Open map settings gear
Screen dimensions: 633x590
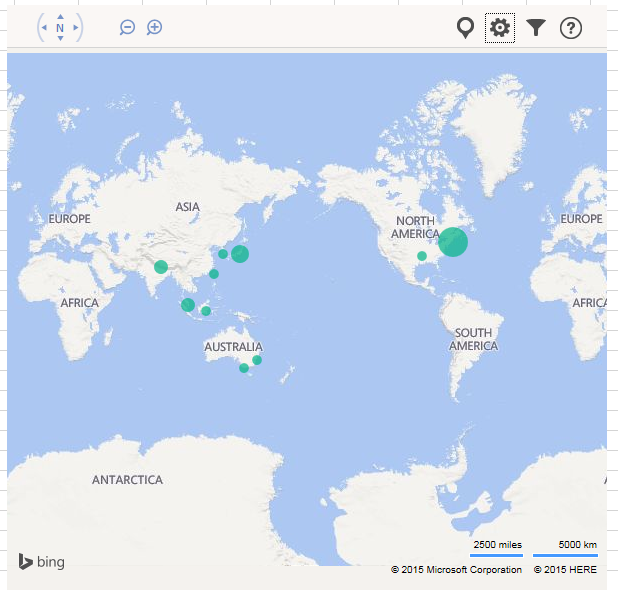pos(500,28)
